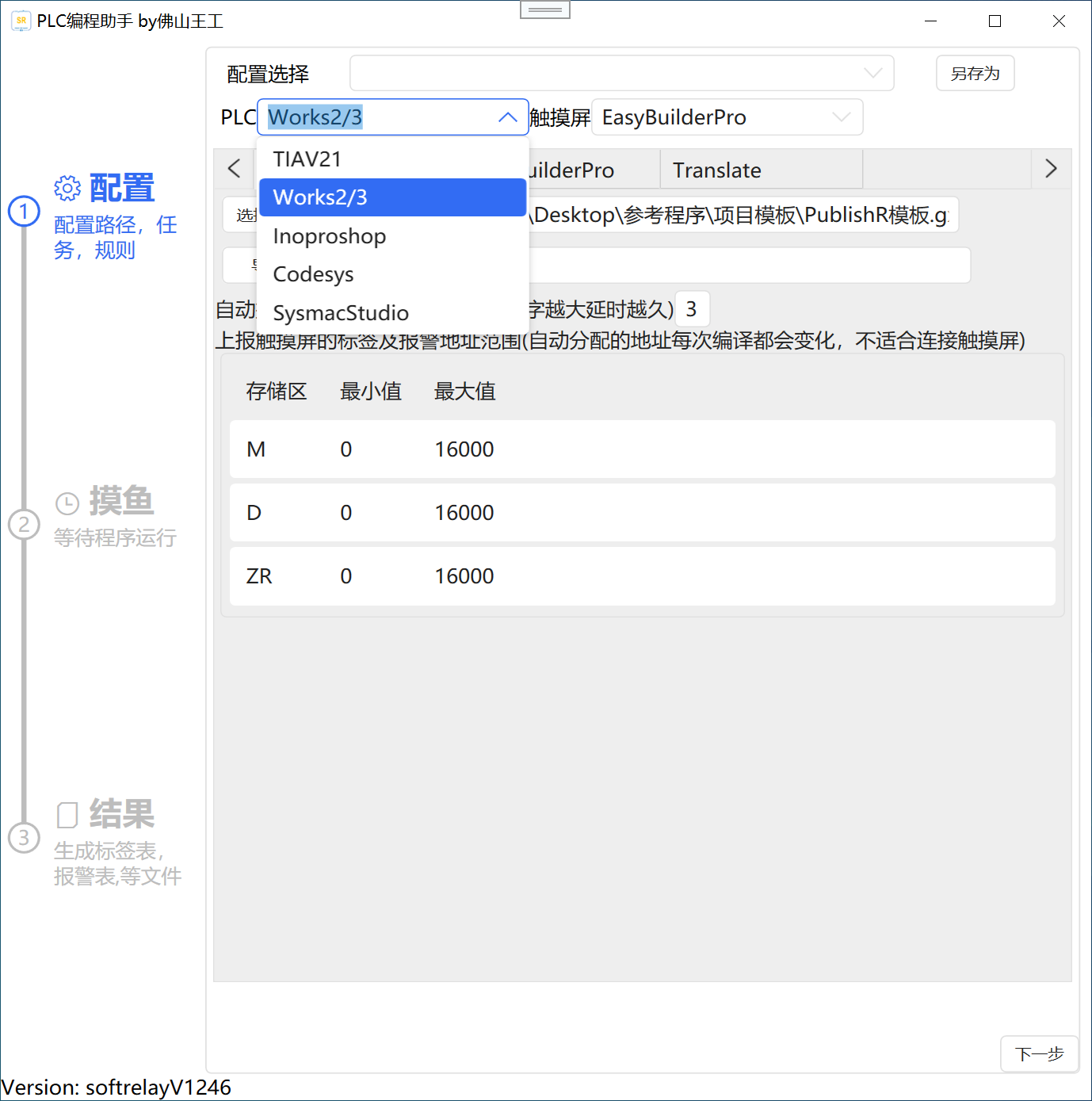Select the 配置 gear icon in the sidebar
Viewport: 1092px width, 1101px height.
pyautogui.click(x=67, y=189)
